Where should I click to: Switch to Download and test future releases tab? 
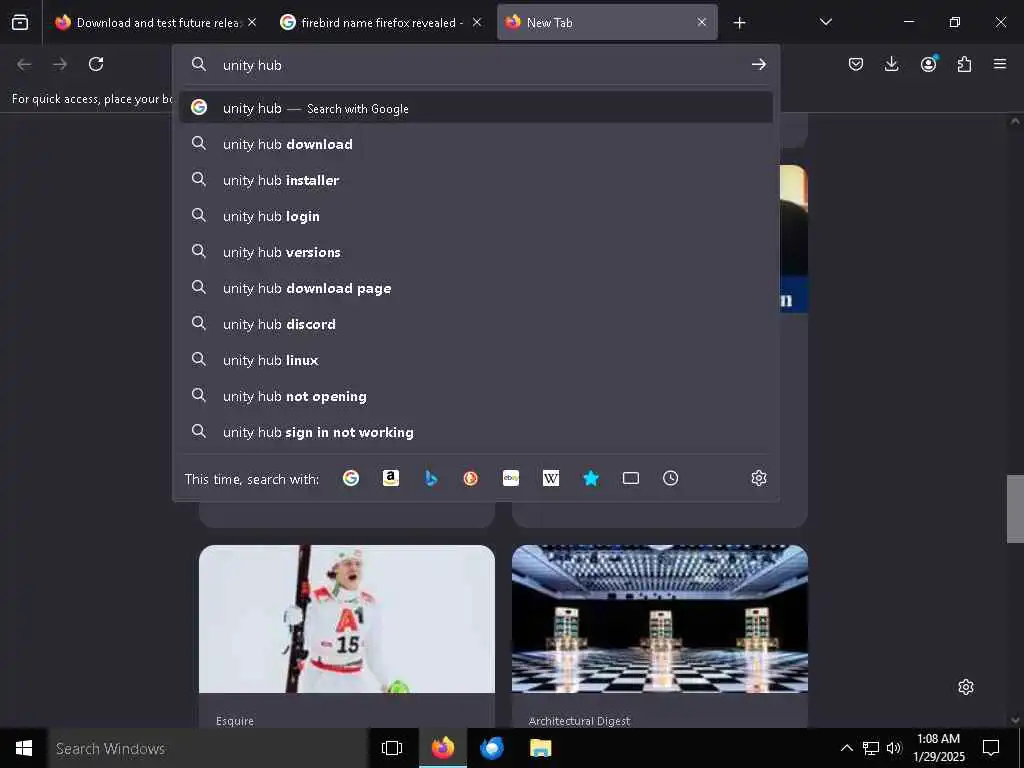(157, 22)
